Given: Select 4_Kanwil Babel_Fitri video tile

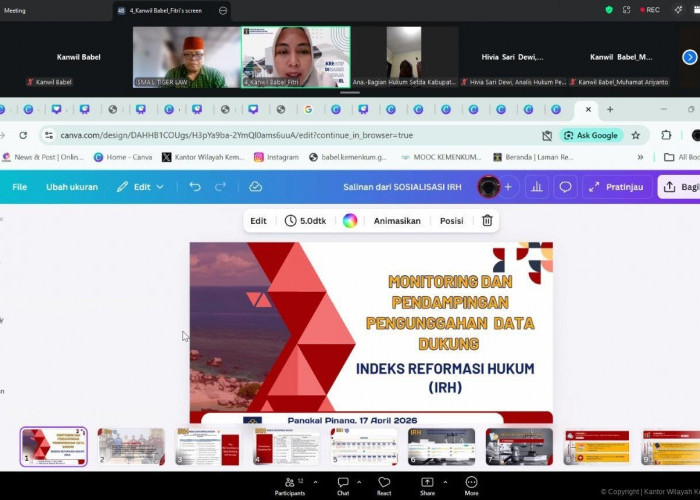Looking at the screenshot, I should click(x=296, y=57).
